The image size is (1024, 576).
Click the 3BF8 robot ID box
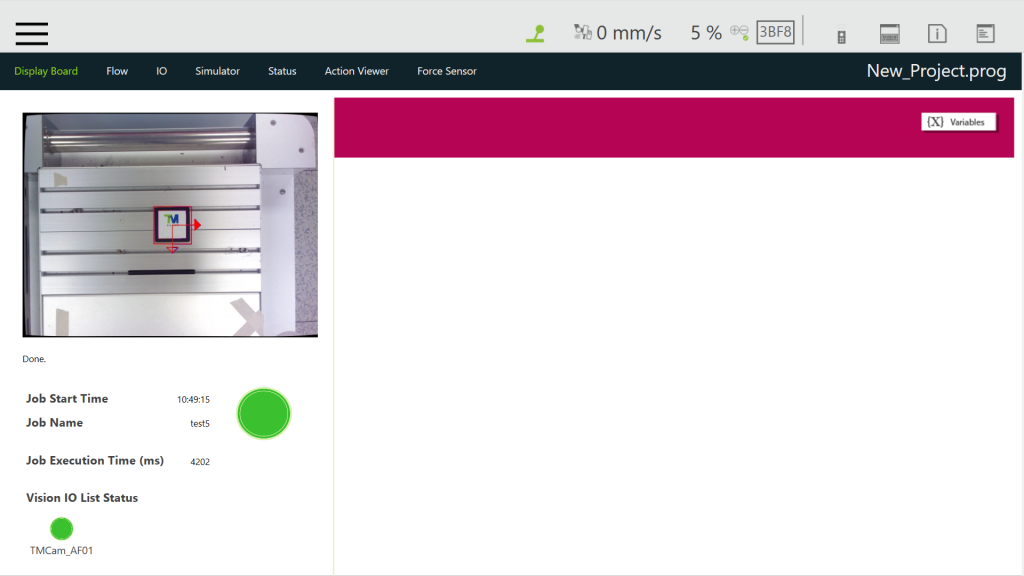click(x=775, y=32)
